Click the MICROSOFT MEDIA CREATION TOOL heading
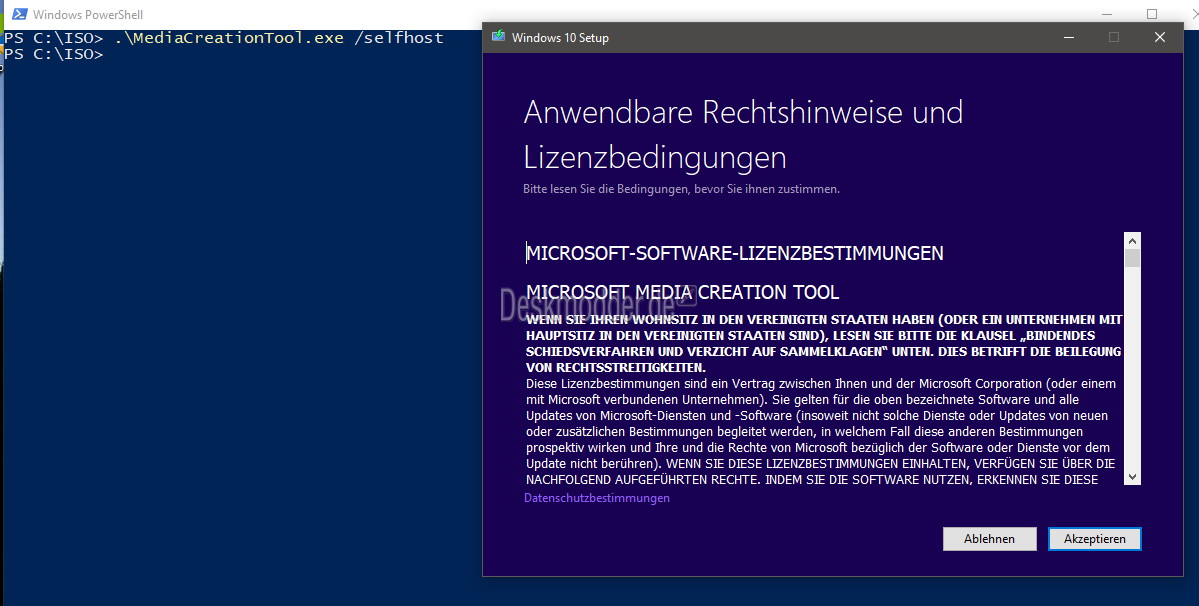The height and width of the screenshot is (606, 1199). (683, 292)
